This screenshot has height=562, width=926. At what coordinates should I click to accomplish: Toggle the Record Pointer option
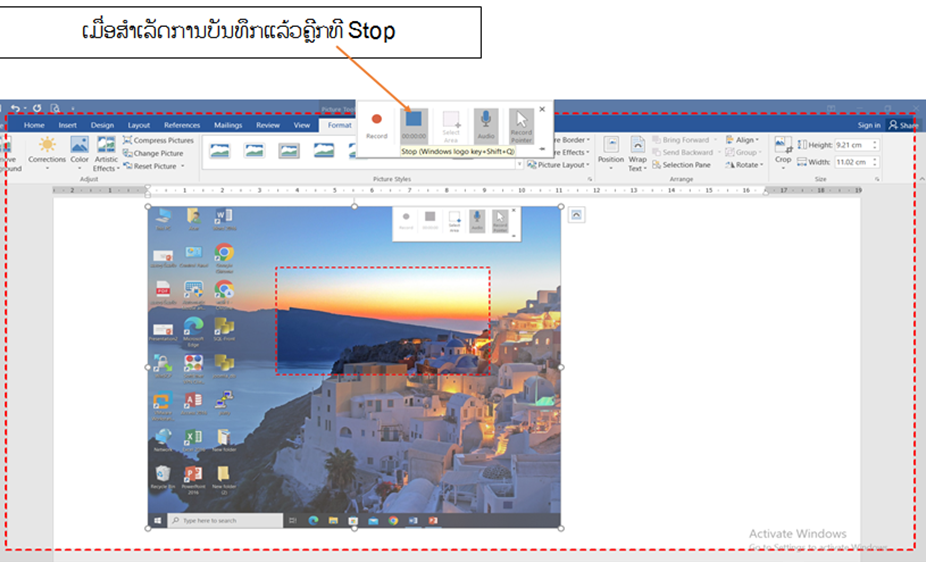coord(521,123)
